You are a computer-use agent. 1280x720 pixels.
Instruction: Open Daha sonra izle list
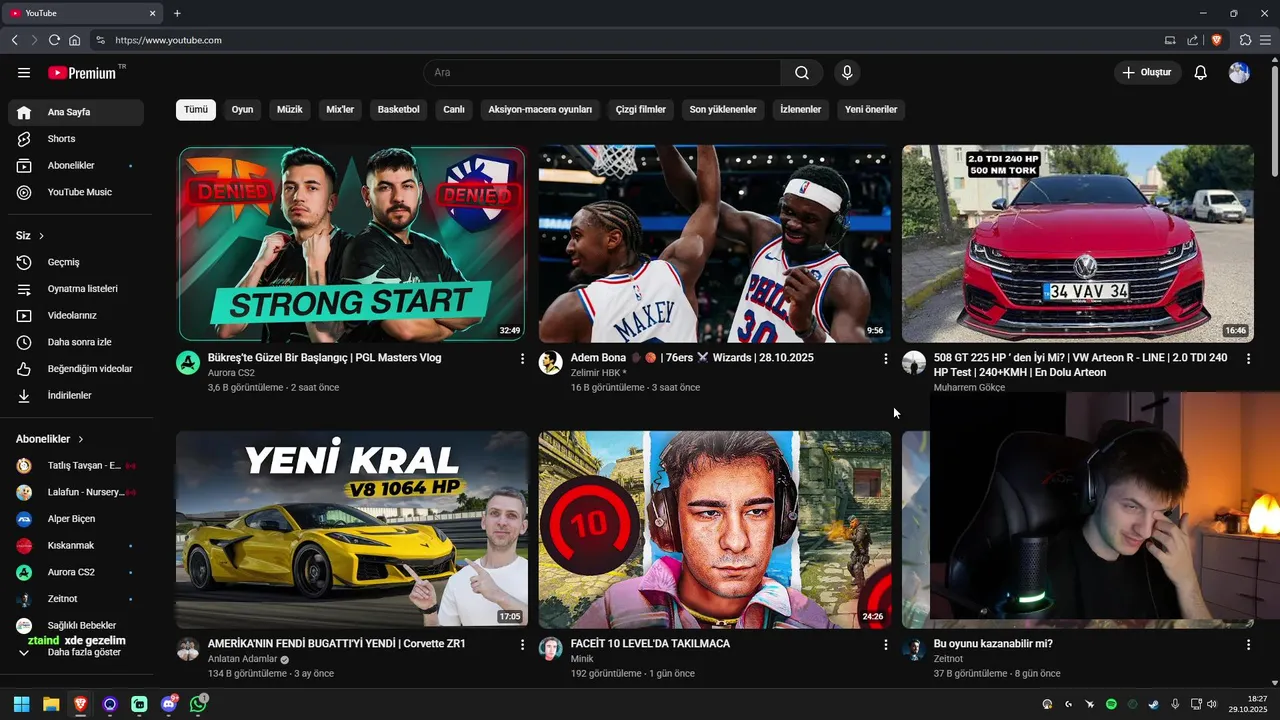coord(76,342)
